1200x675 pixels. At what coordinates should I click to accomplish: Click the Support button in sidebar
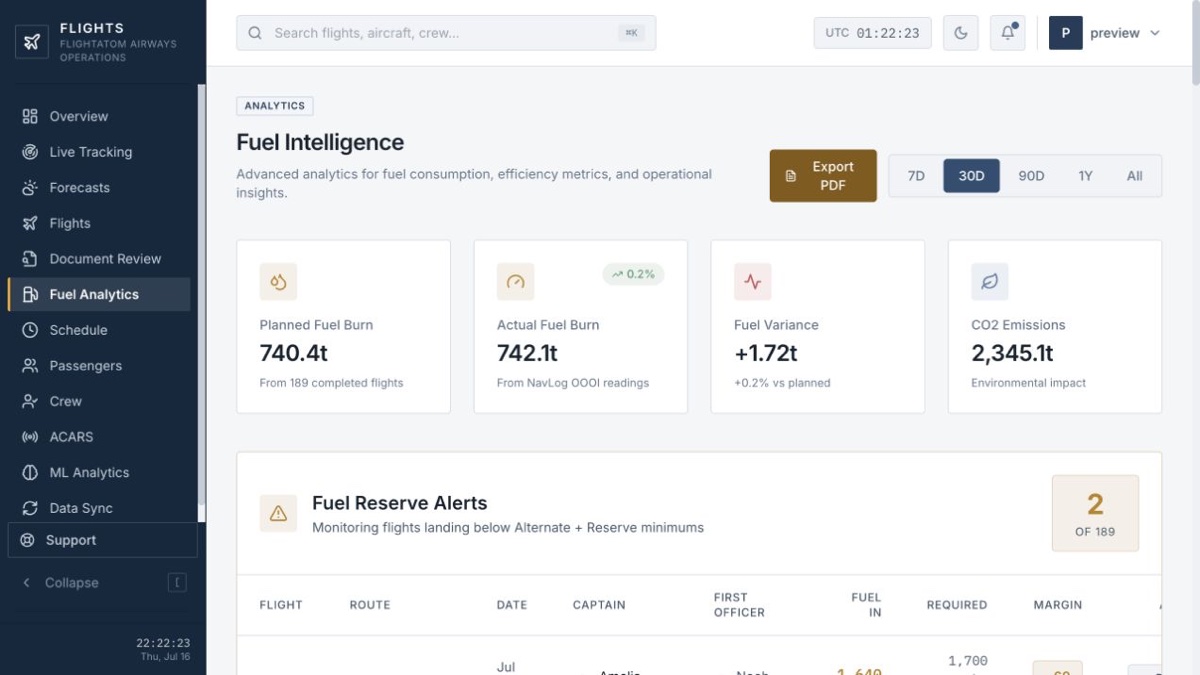tap(103, 540)
